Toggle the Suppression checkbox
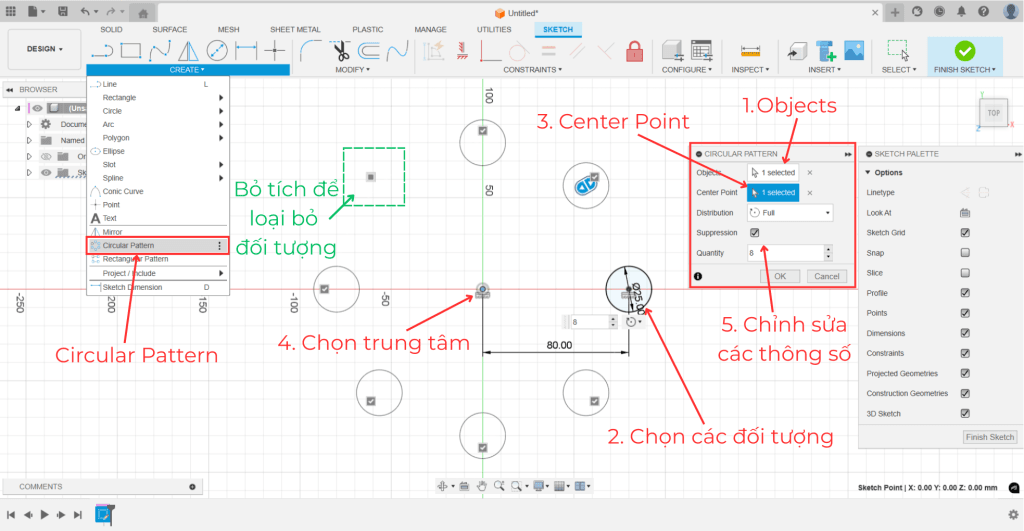Image resolution: width=1024 pixels, height=531 pixels. [755, 233]
